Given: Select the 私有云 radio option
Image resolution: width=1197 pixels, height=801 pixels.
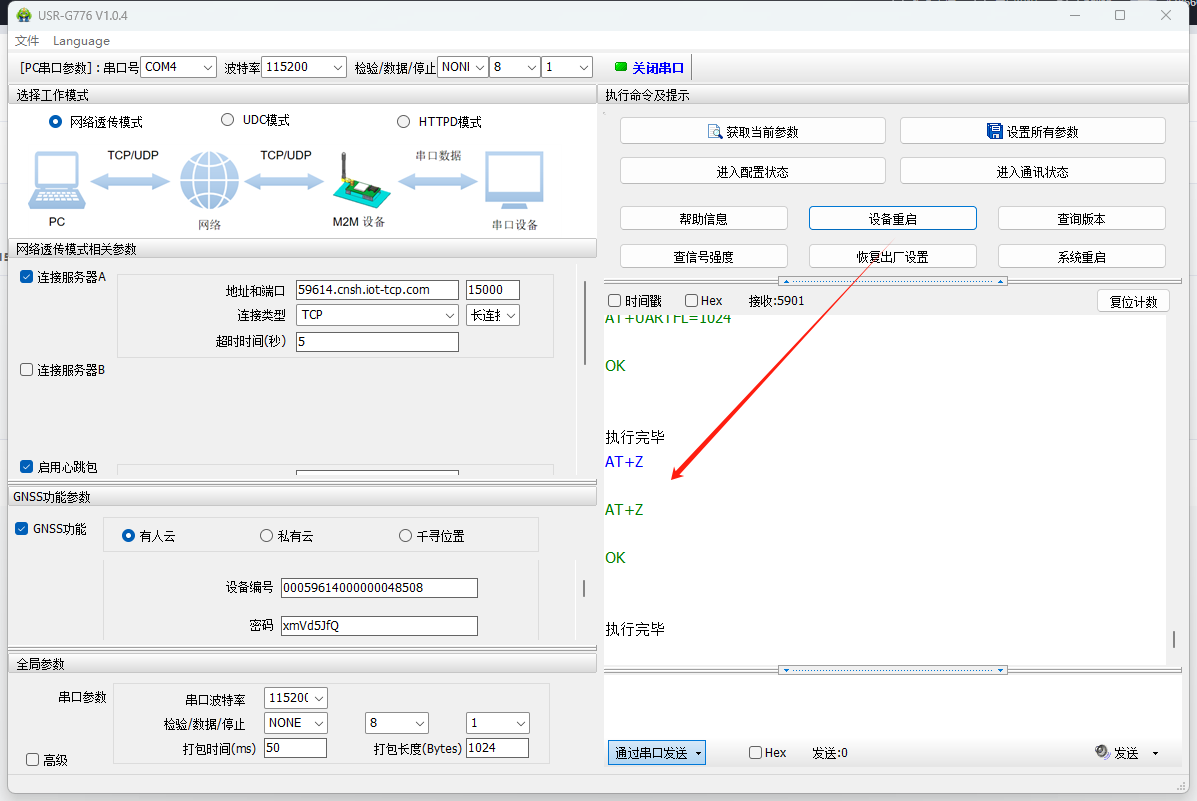Looking at the screenshot, I should pyautogui.click(x=267, y=536).
